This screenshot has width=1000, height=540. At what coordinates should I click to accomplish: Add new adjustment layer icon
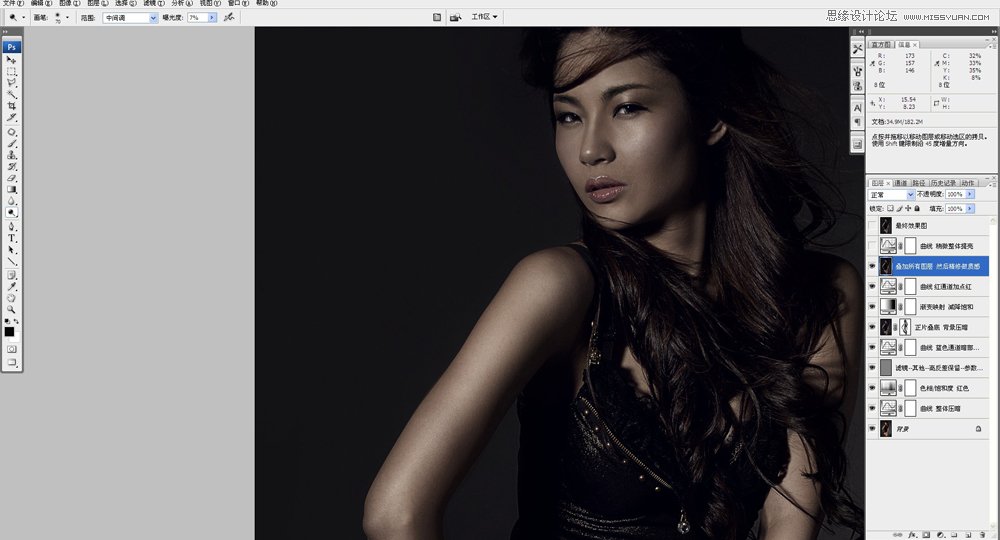pos(941,535)
